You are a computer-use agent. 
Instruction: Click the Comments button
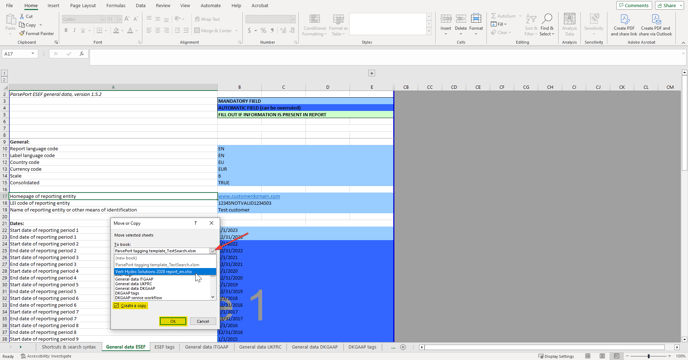click(x=634, y=5)
